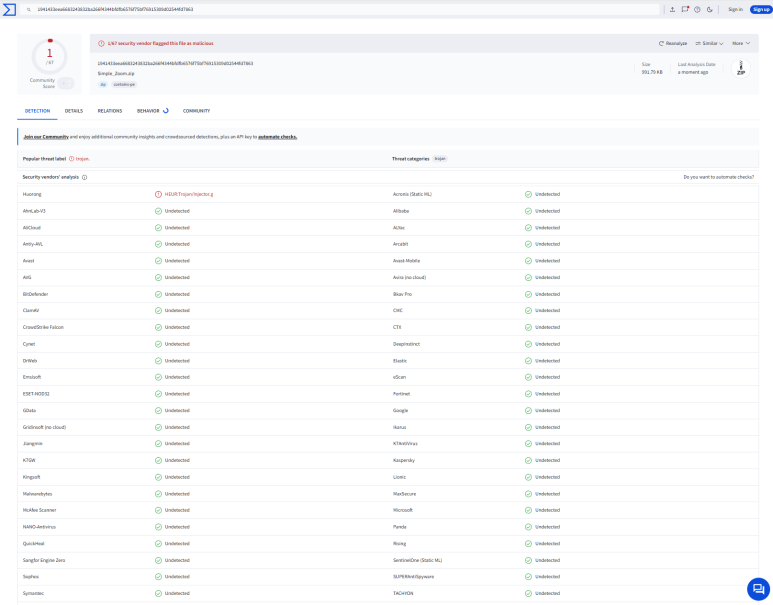773x605 pixels.
Task: Click the McAfee Scanner vendor name
Action: coord(39,510)
